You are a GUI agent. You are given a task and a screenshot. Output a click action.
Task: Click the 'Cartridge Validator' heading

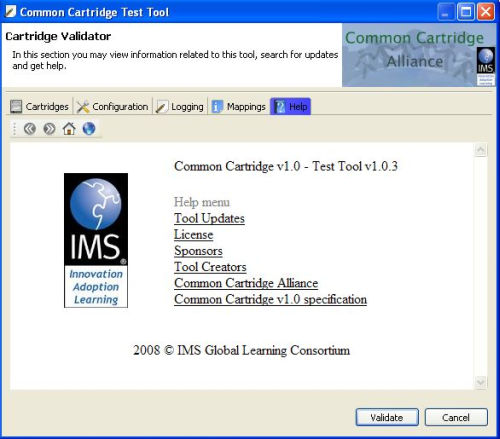click(x=58, y=36)
